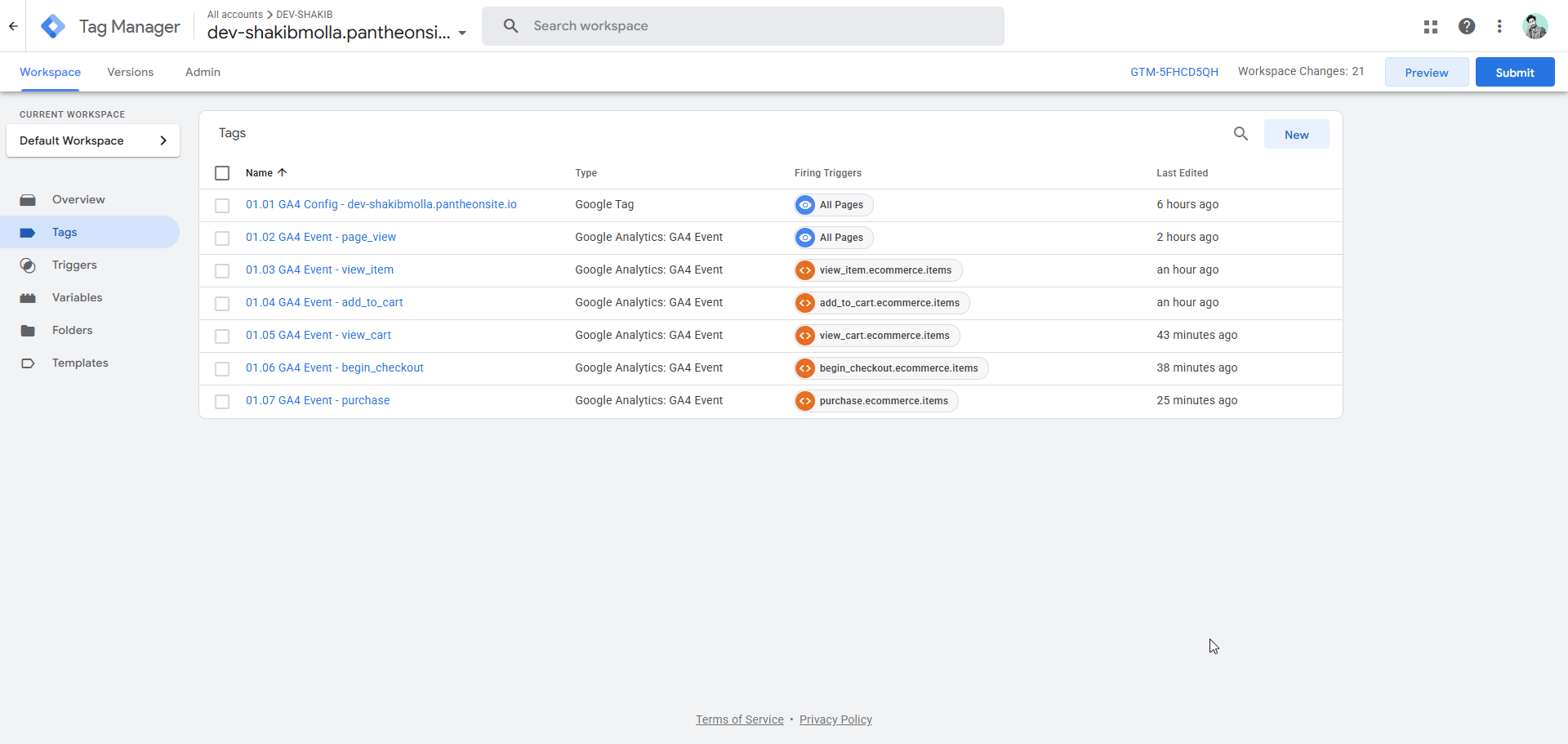The image size is (1568, 744).
Task: Click the All accounts breadcrumb
Action: 235,15
